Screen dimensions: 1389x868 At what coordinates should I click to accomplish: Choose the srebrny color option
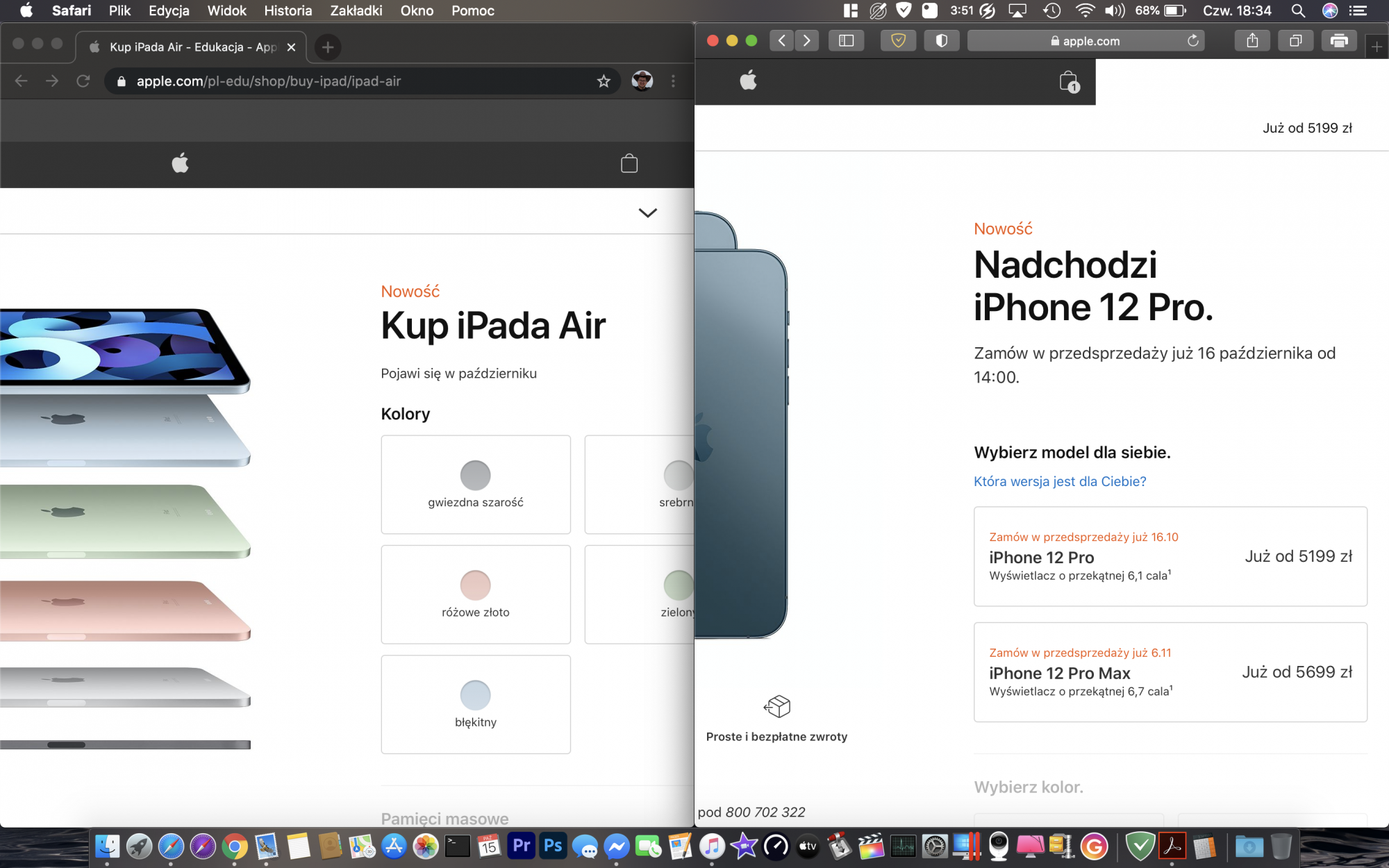click(x=640, y=485)
